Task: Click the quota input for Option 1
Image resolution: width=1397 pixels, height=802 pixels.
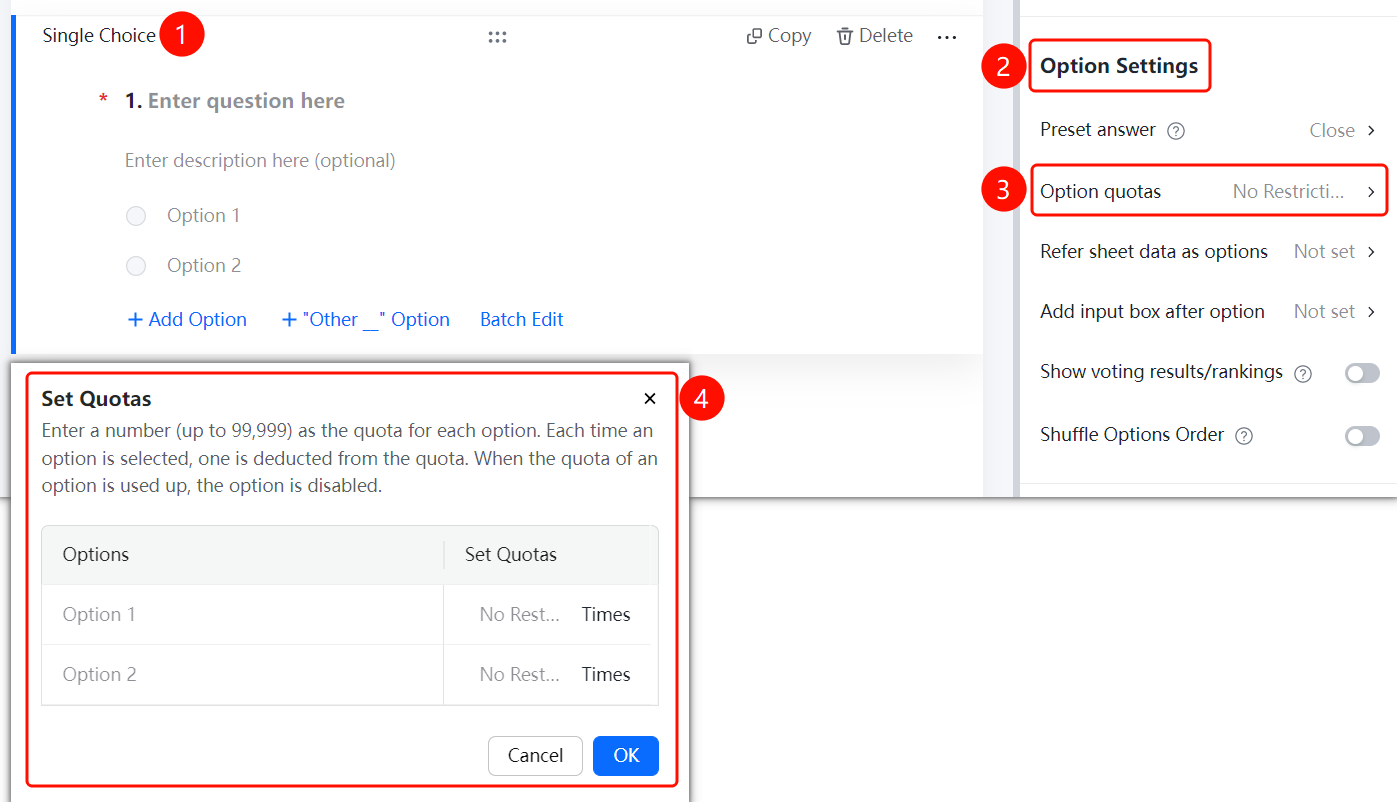Action: (519, 615)
